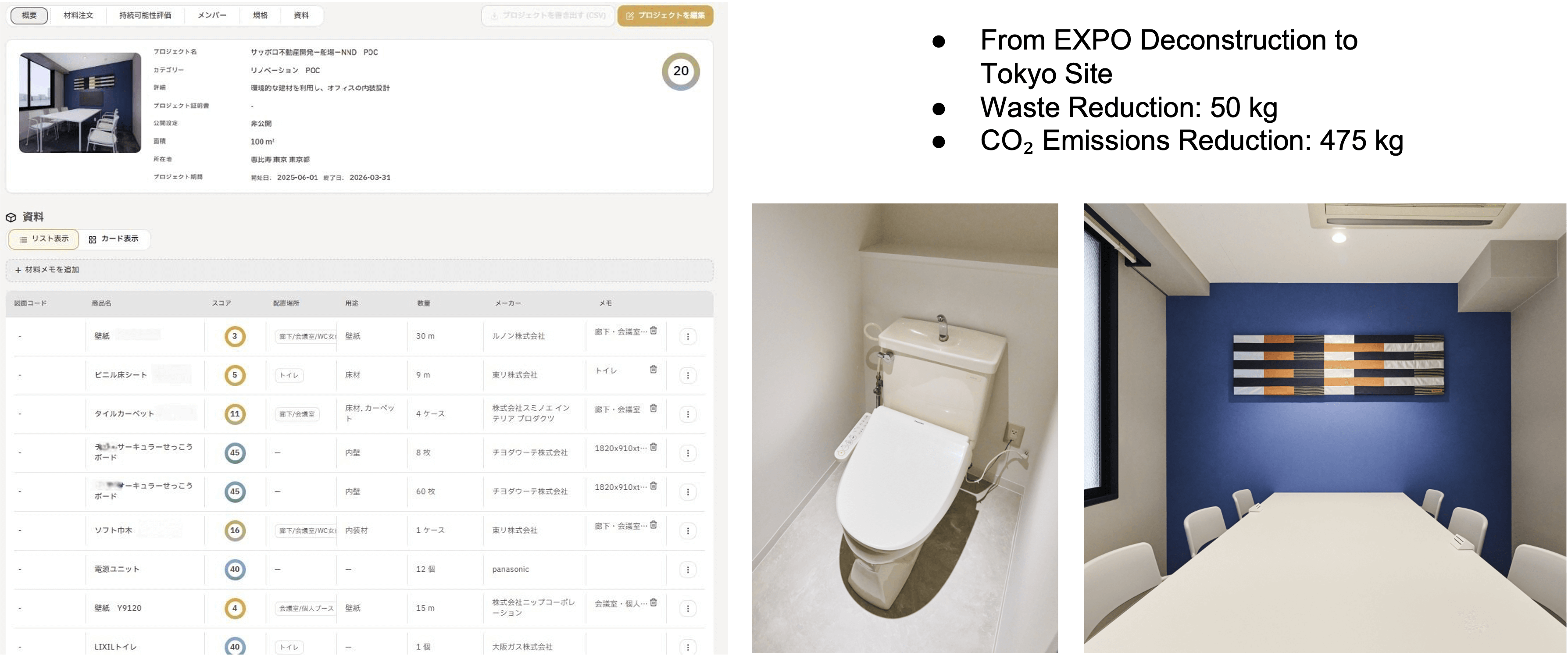The image size is (1568, 655).
Task: Click プロジェクトを編集 button
Action: (x=665, y=16)
